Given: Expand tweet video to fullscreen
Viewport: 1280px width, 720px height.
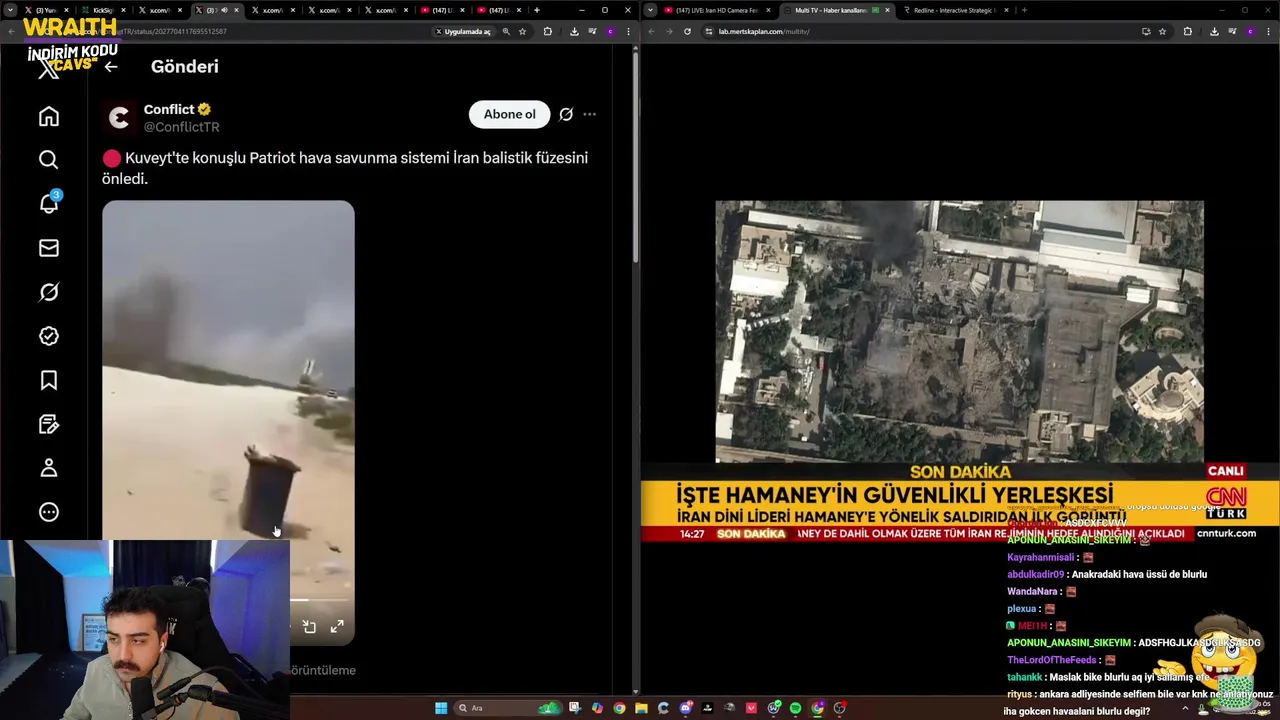Looking at the screenshot, I should click(x=337, y=627).
